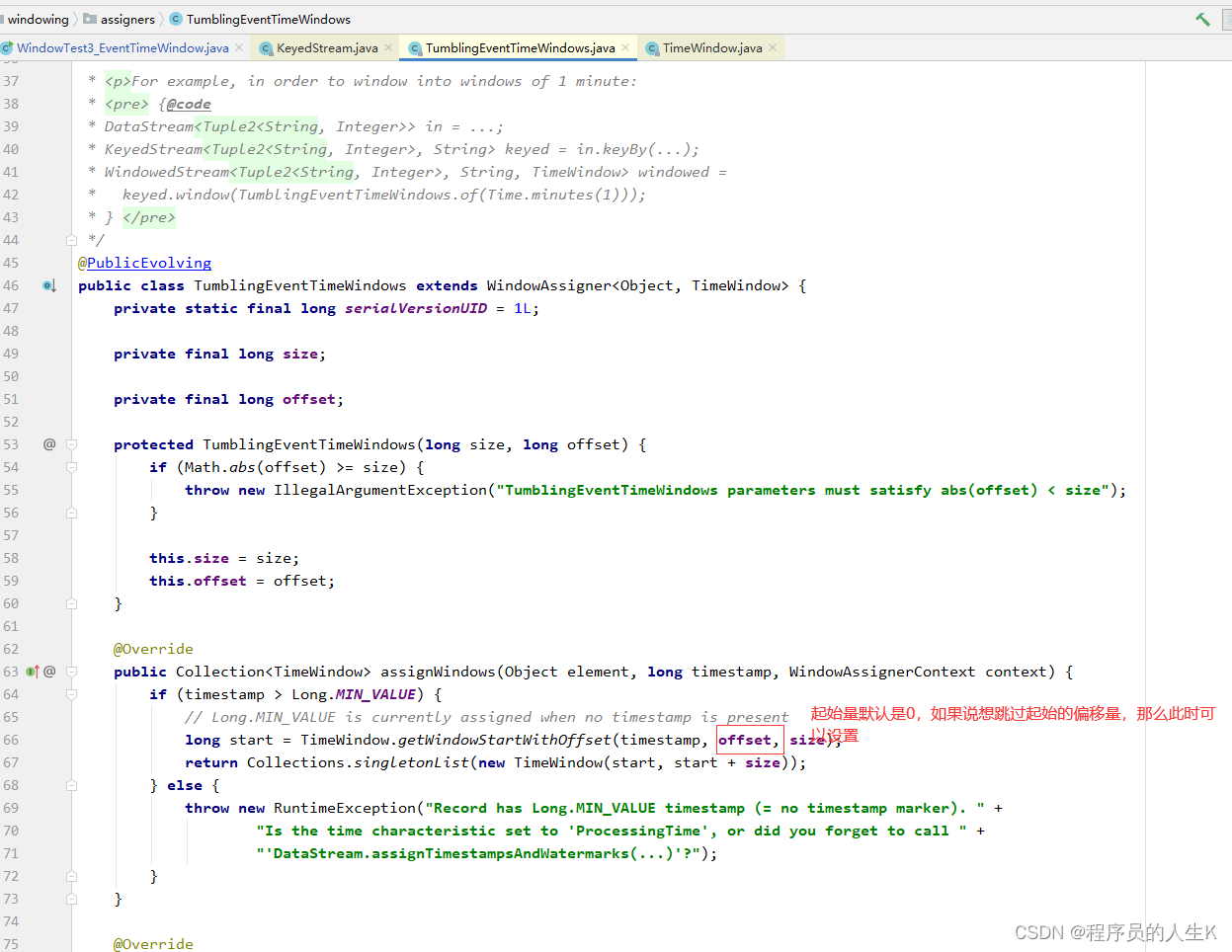Click the subclasses gutter icon on line 46
1232x952 pixels.
tap(49, 285)
